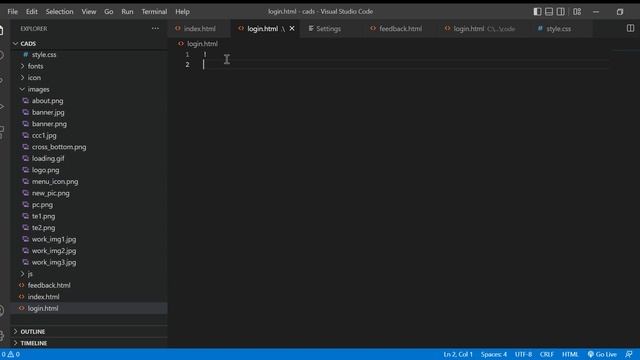This screenshot has width=640, height=360.
Task: Open te1.png file
Action: point(43,216)
